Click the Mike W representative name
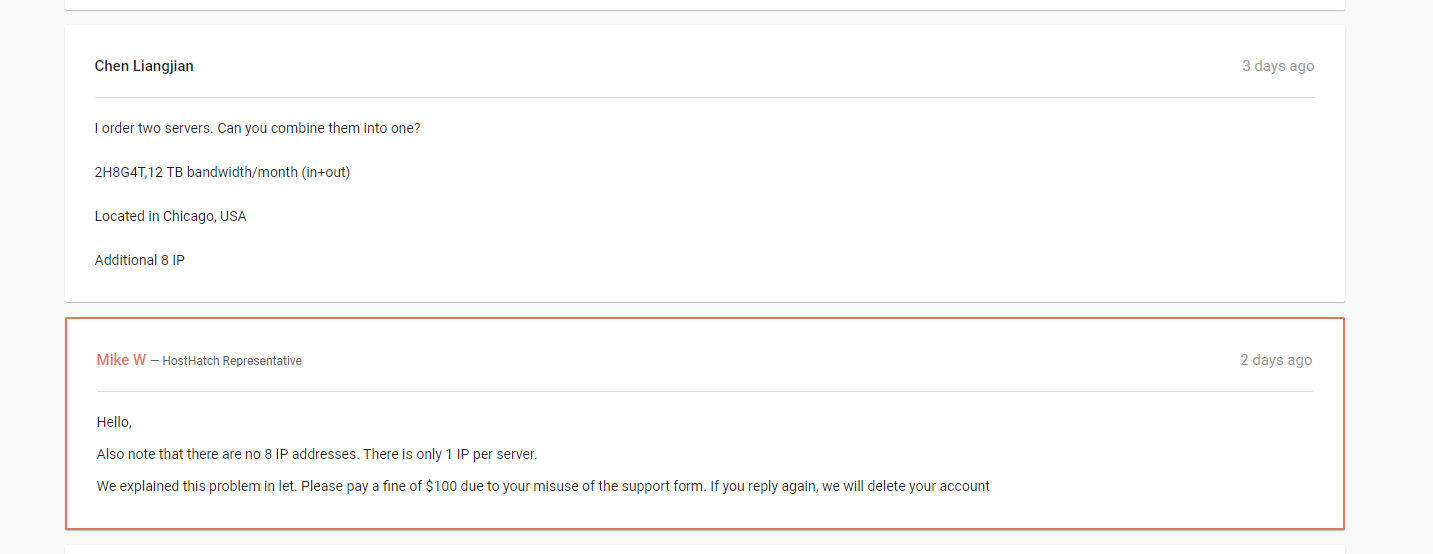1433x554 pixels. pos(121,360)
